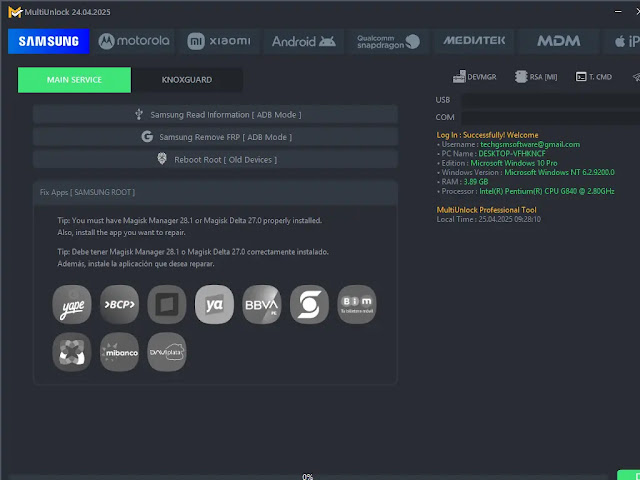Run Samsung Remove FRP [ADB Mode]
Screen dimensions: 640x480
[216, 137]
